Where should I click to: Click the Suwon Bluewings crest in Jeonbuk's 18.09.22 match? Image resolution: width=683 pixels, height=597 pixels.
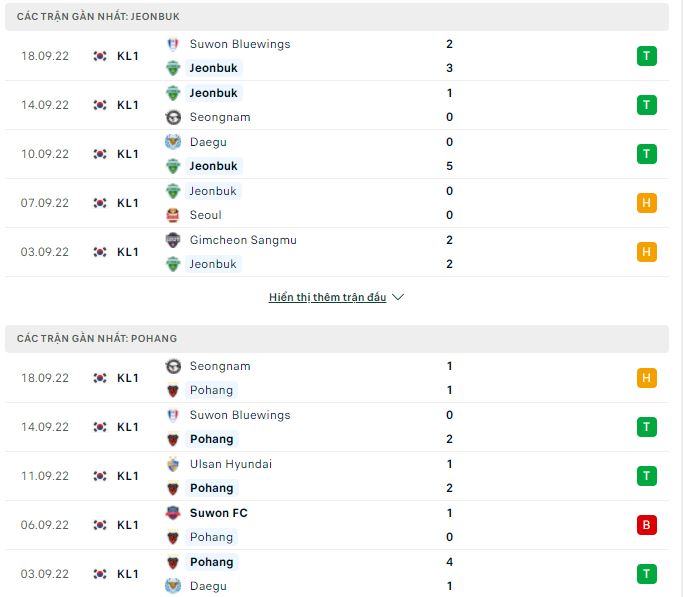(x=173, y=44)
